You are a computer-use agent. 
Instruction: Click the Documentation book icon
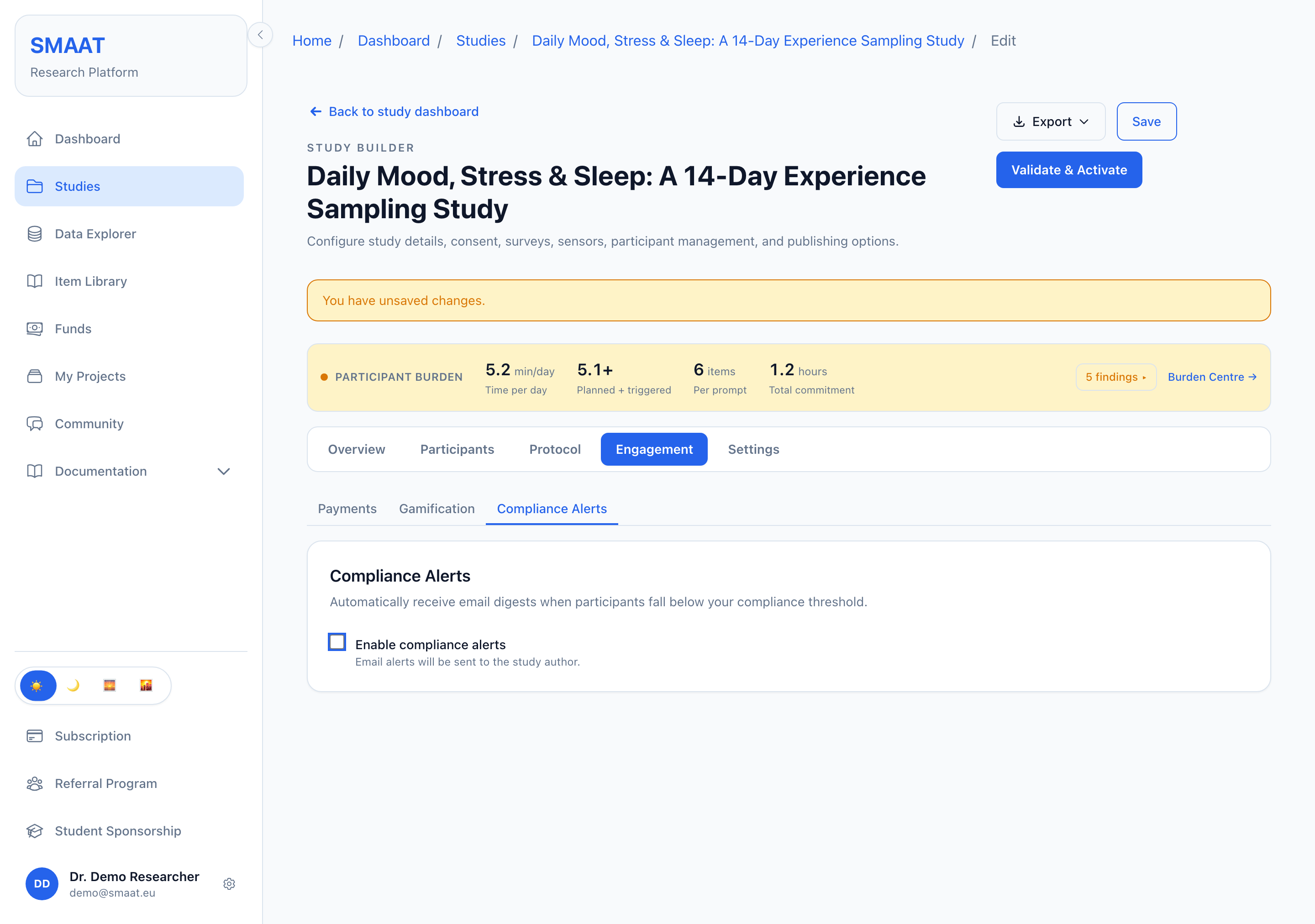coord(34,471)
